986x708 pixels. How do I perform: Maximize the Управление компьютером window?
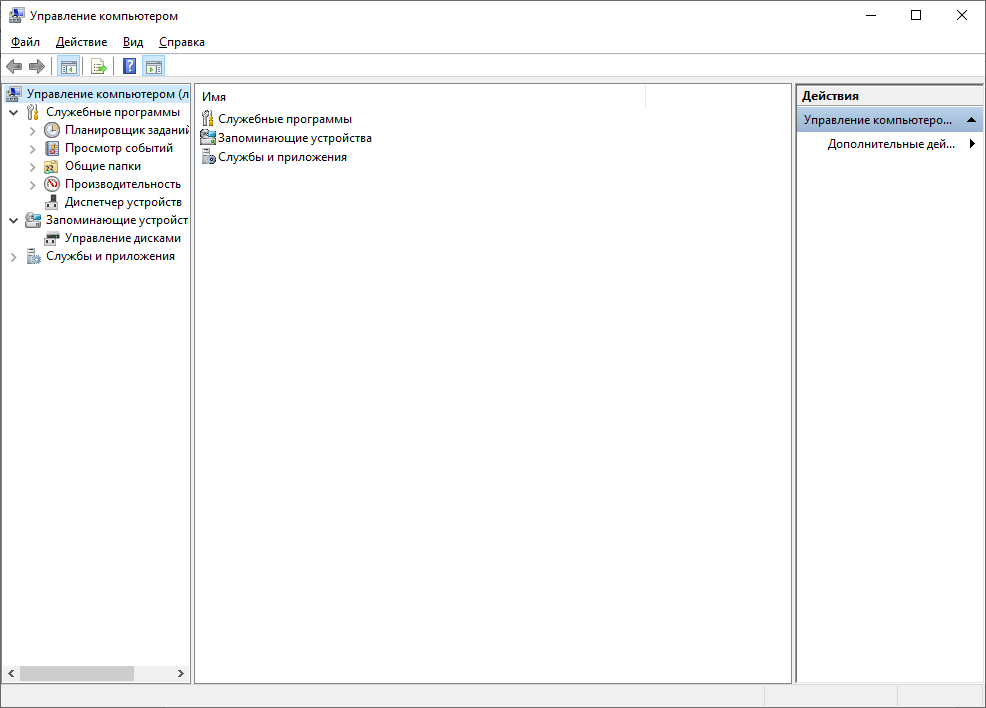[x=916, y=15]
